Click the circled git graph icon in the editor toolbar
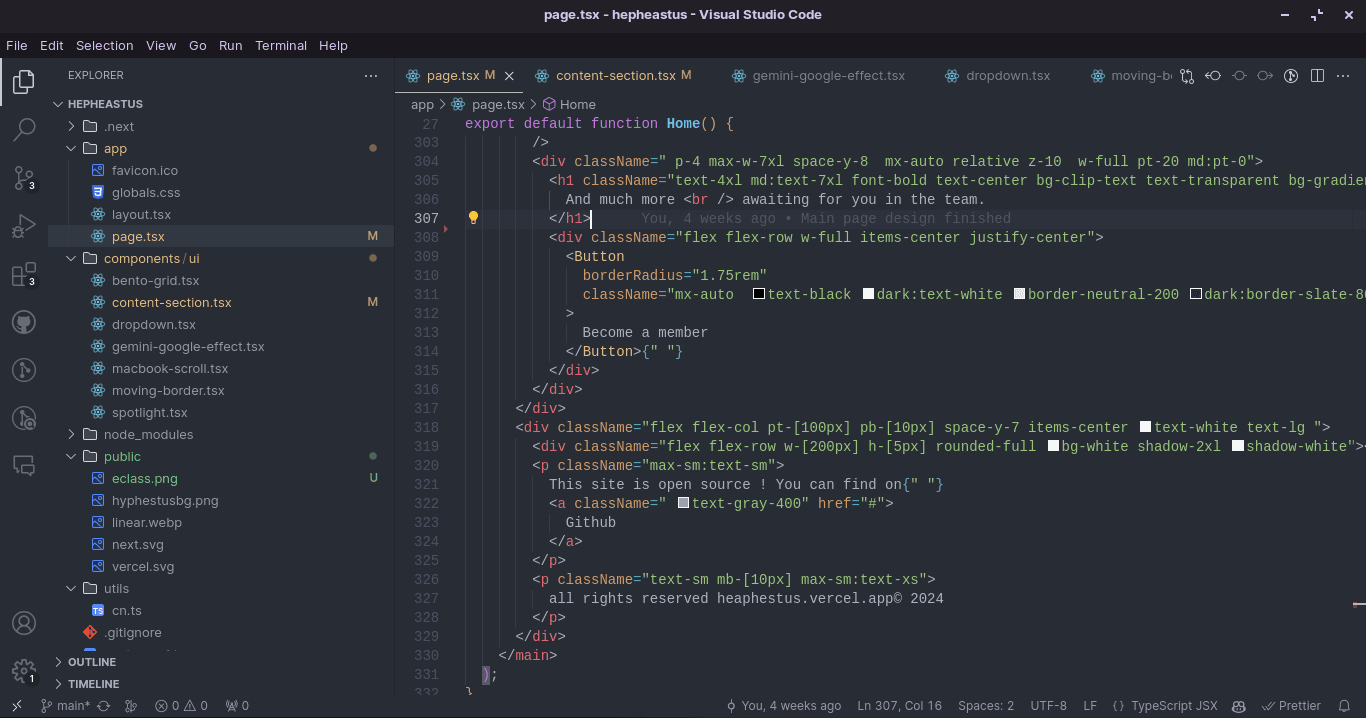Viewport: 1366px width, 718px height. pyautogui.click(x=1291, y=76)
